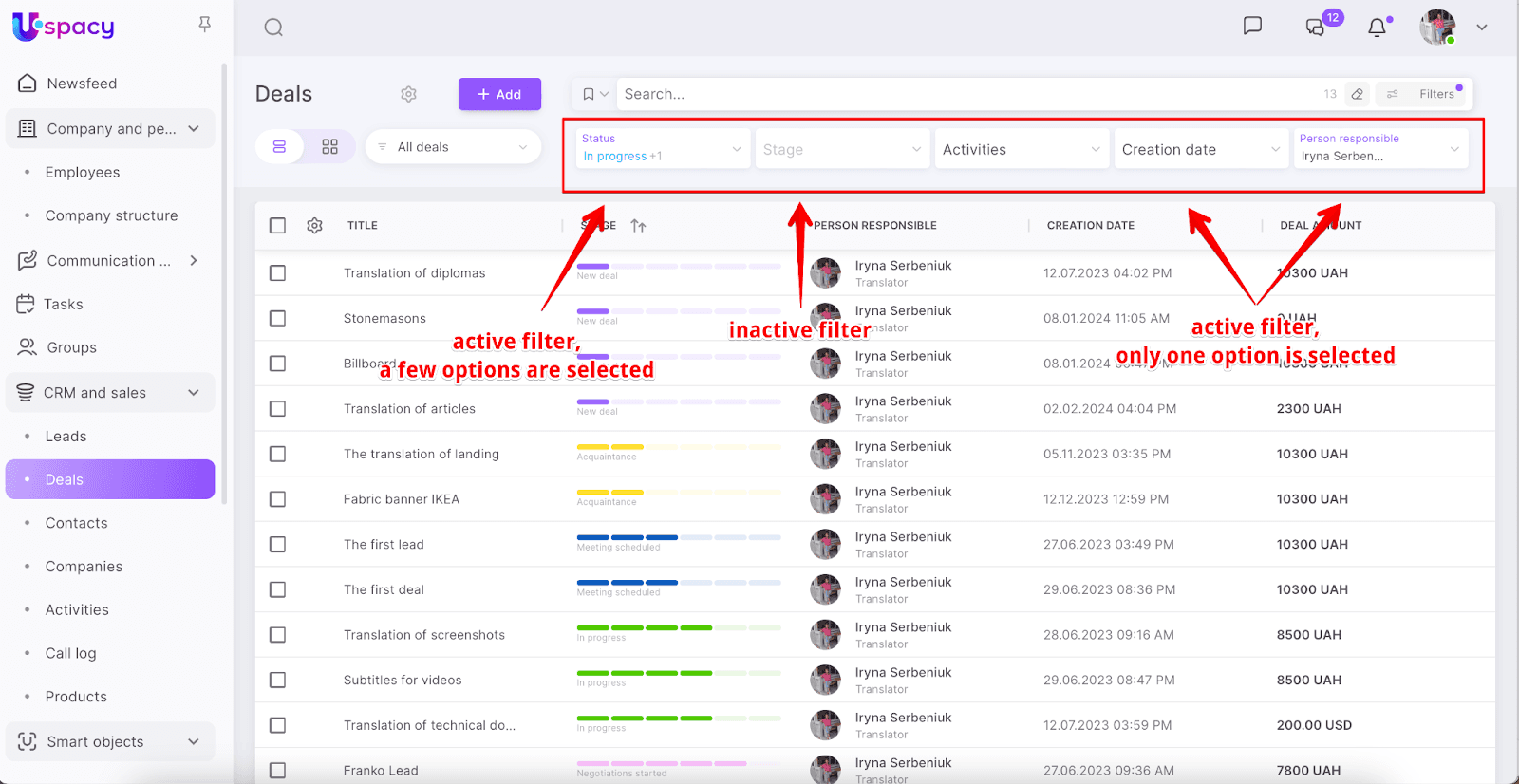Click the Deals settings gear icon

(408, 94)
